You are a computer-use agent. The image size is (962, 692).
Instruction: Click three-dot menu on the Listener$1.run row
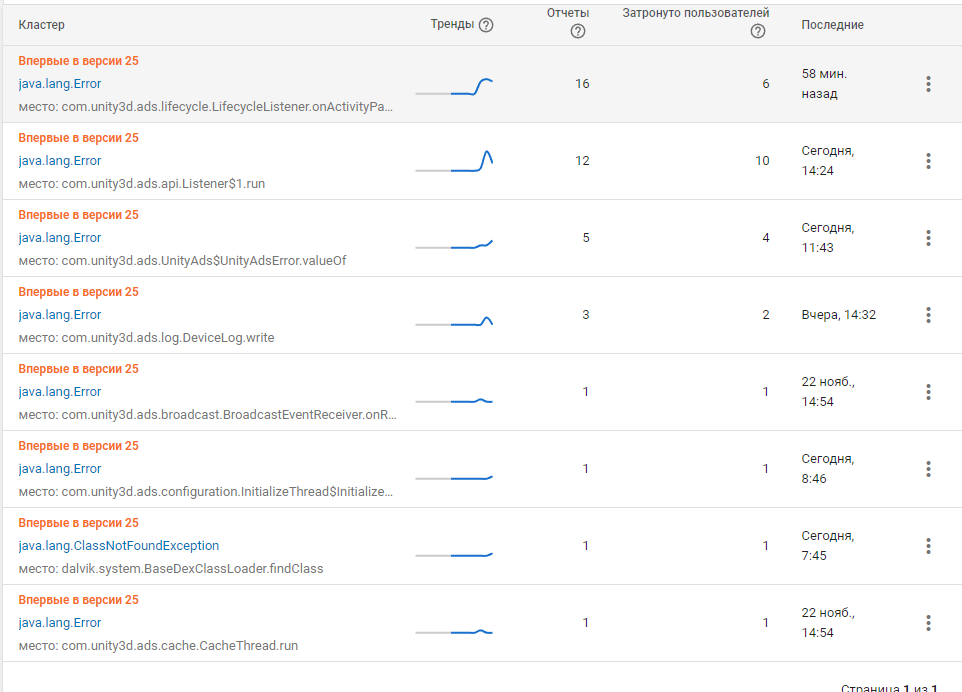(928, 160)
